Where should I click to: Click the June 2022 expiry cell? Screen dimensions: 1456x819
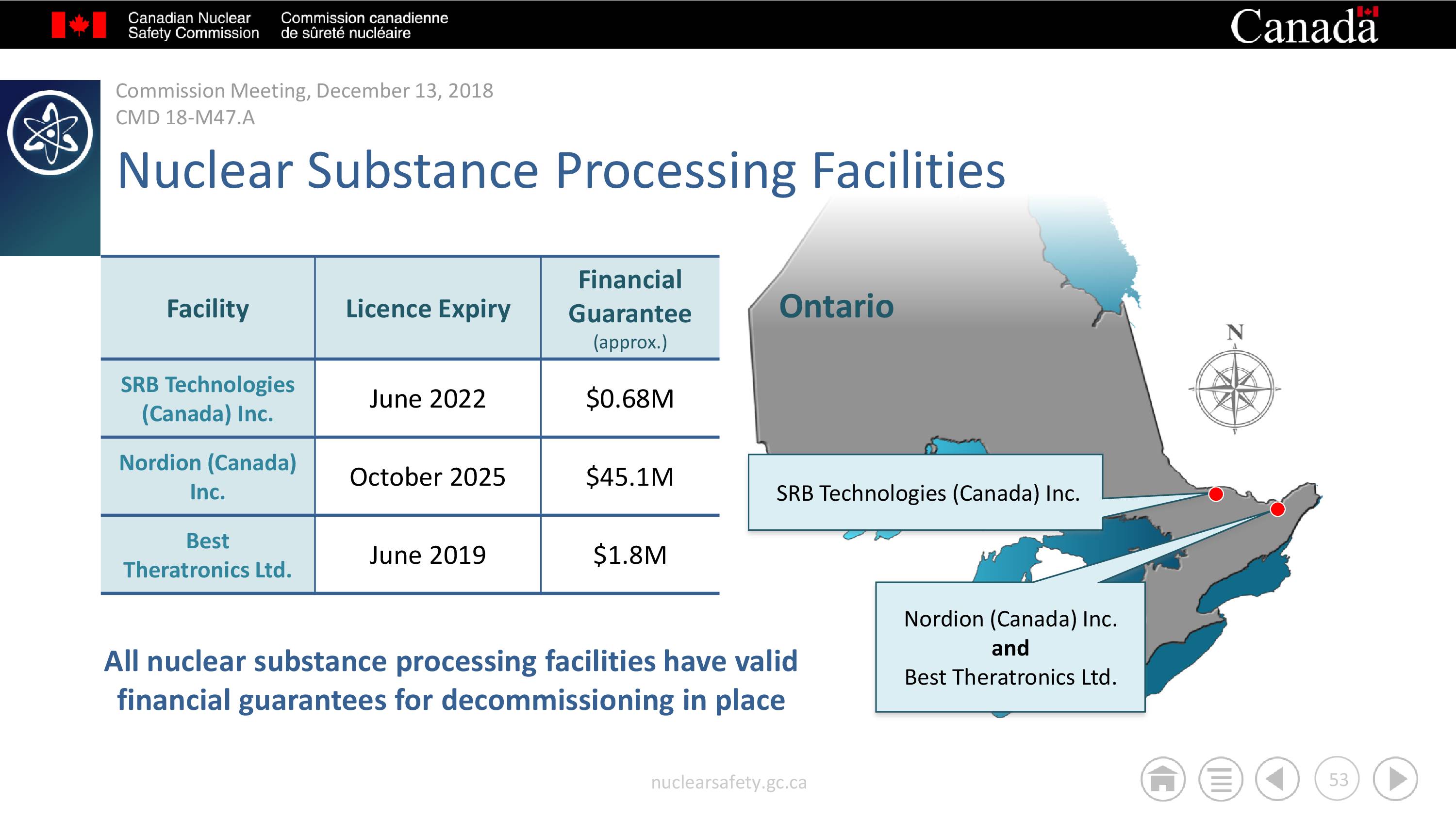click(x=428, y=398)
